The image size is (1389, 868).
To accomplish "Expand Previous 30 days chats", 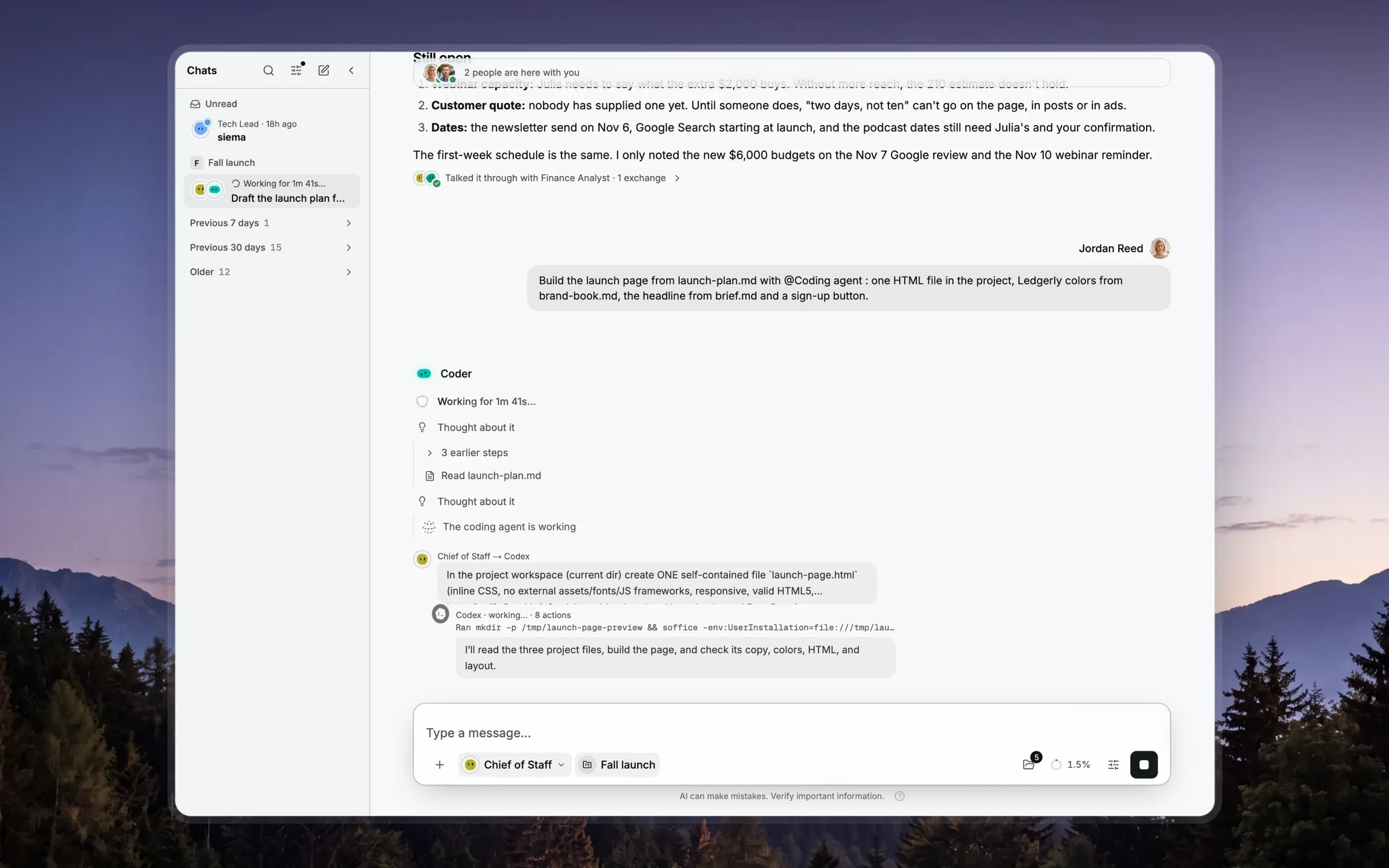I will [x=271, y=247].
